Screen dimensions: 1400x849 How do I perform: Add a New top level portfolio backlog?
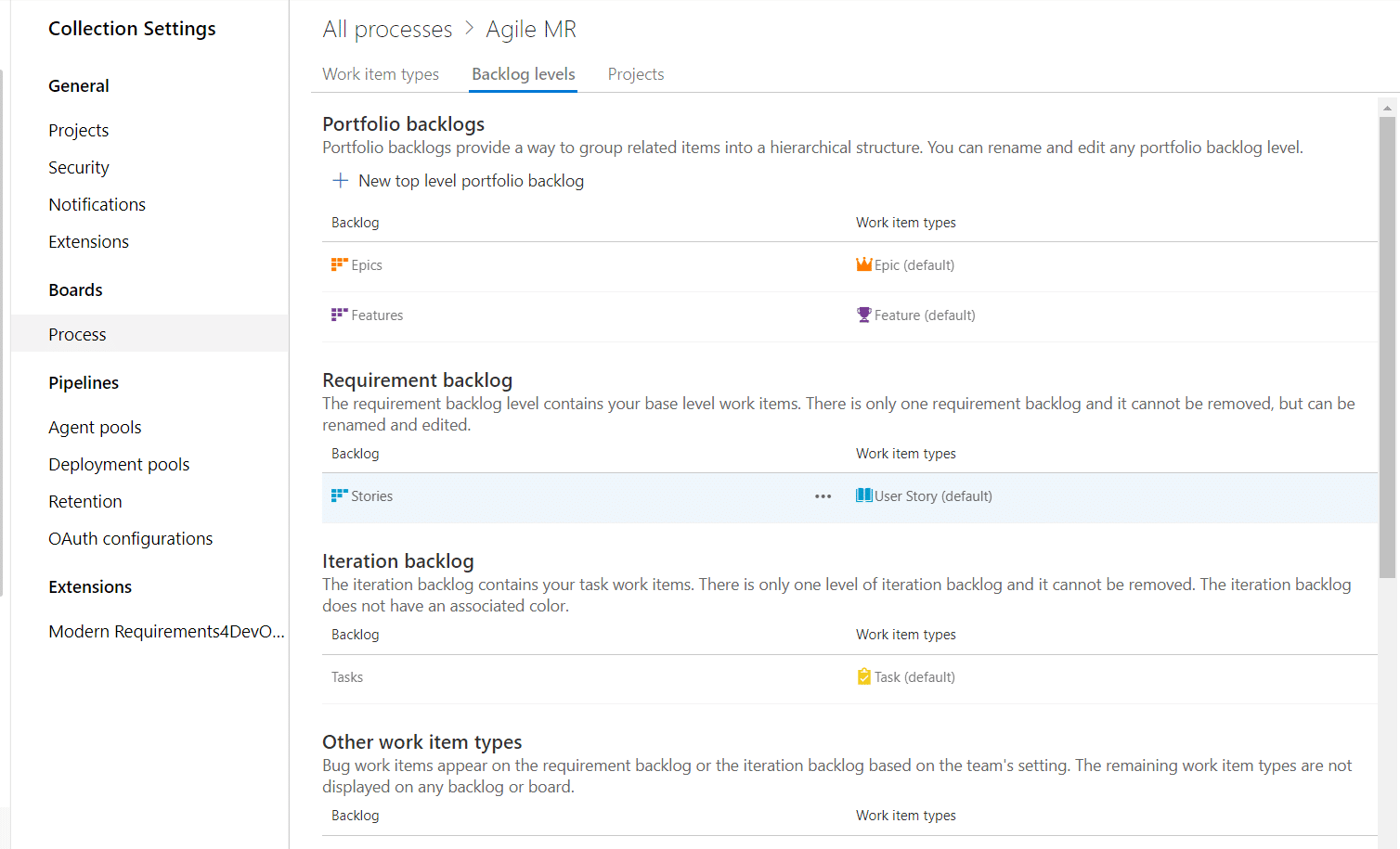click(x=471, y=180)
